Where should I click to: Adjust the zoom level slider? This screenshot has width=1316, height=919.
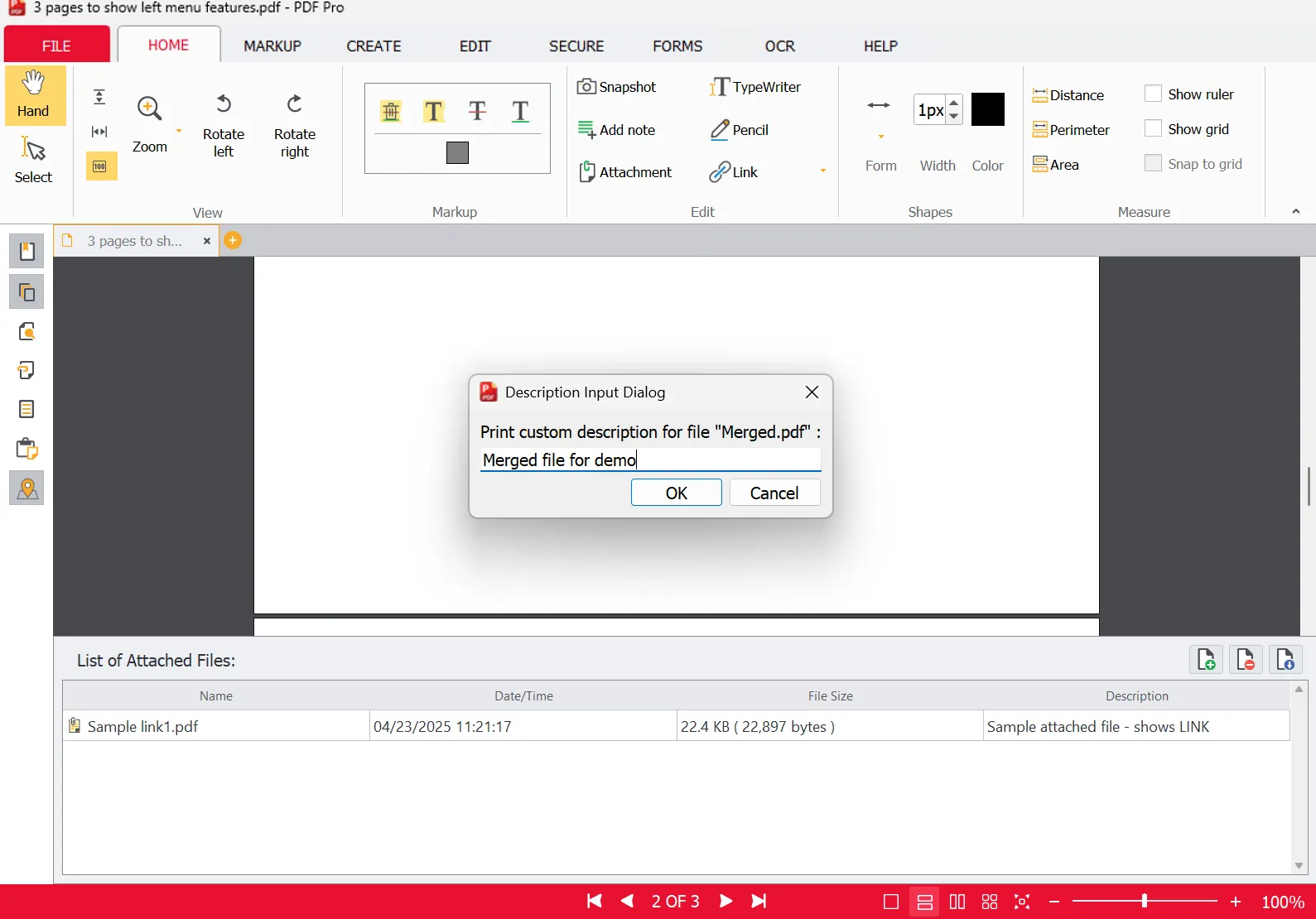click(1145, 901)
